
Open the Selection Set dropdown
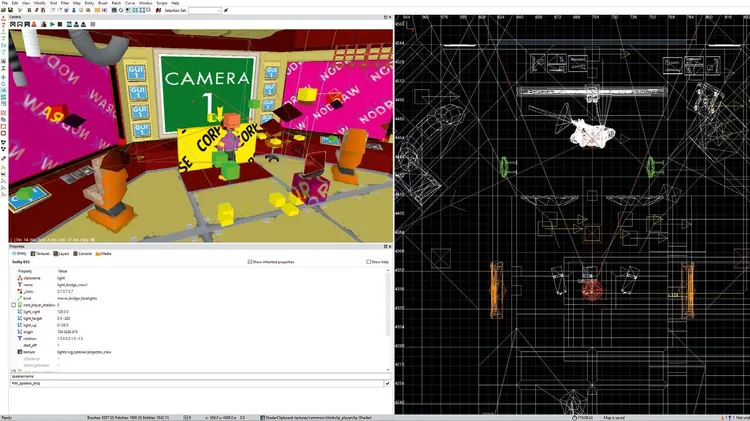click(205, 10)
